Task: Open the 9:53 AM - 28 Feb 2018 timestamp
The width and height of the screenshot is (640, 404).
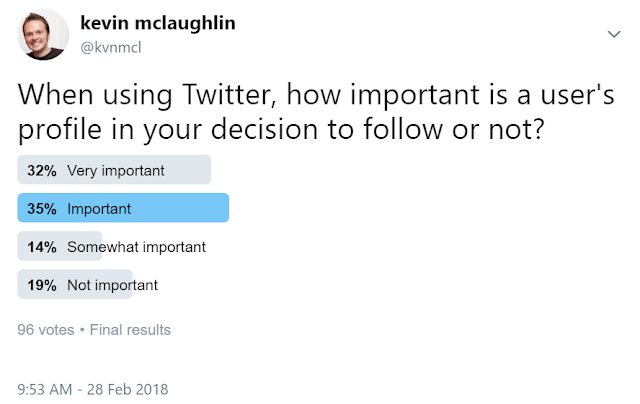Action: 93,388
